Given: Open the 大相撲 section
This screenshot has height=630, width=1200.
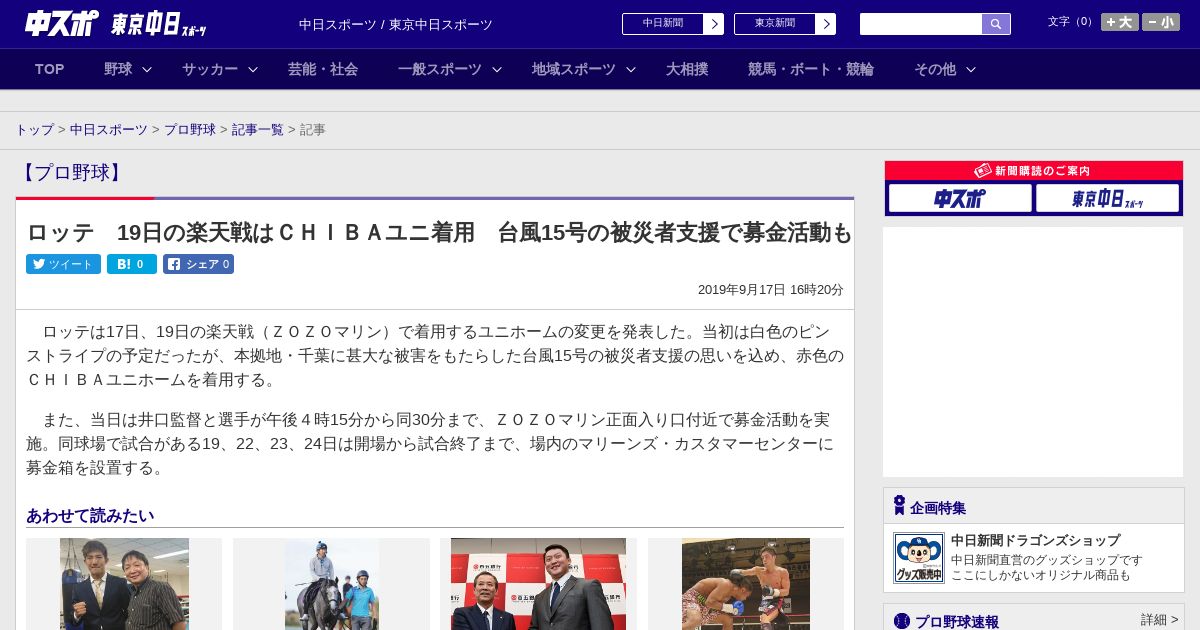Looking at the screenshot, I should (687, 69).
